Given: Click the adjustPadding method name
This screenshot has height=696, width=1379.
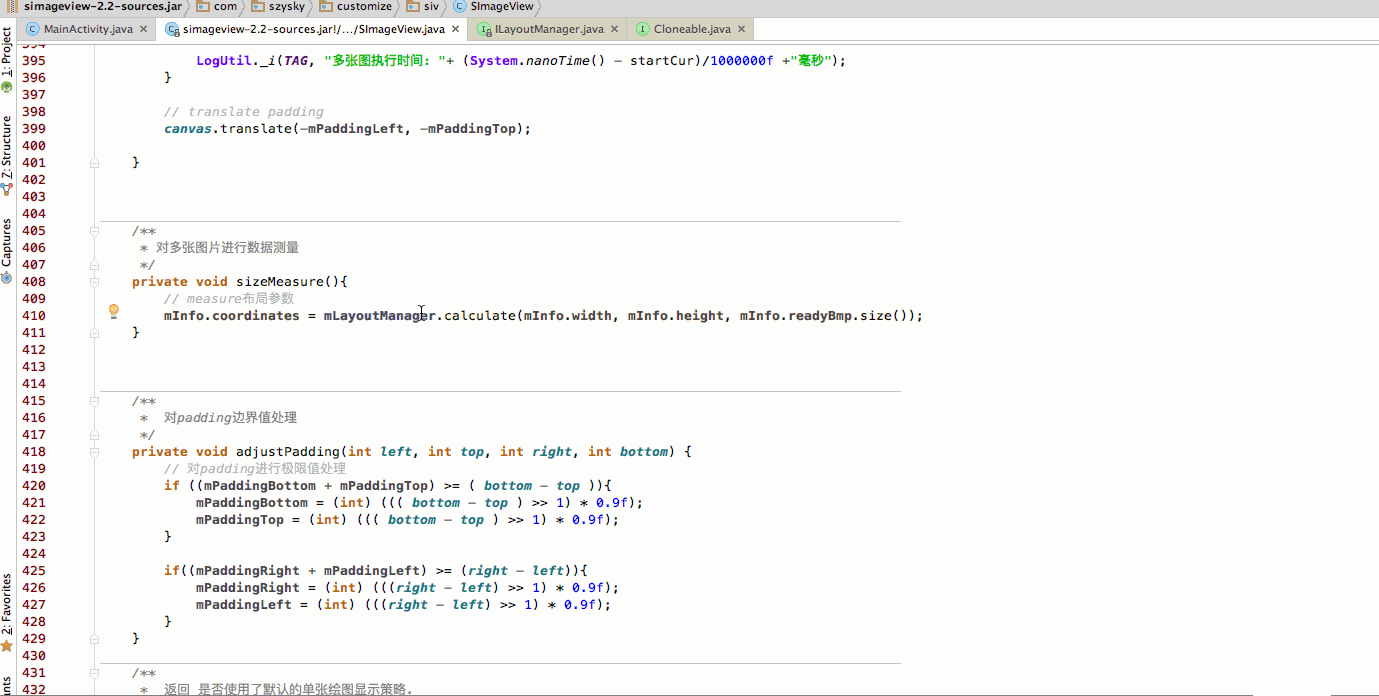Looking at the screenshot, I should (288, 452).
